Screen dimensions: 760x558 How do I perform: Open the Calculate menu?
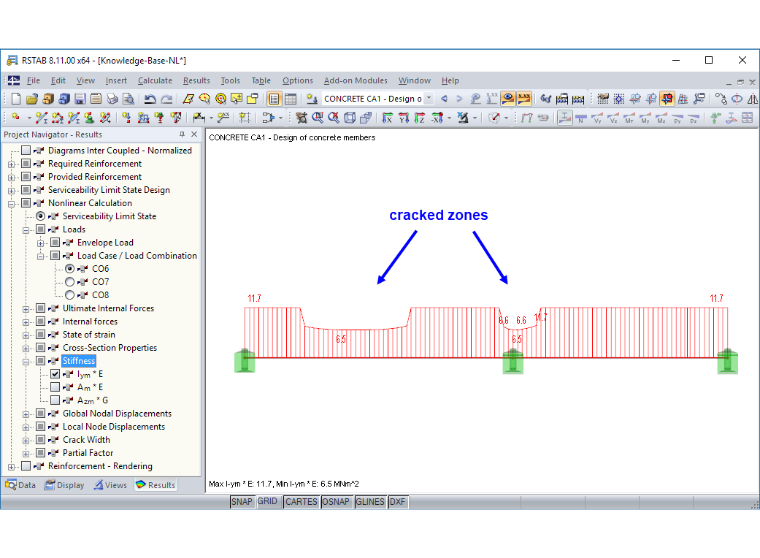click(155, 80)
